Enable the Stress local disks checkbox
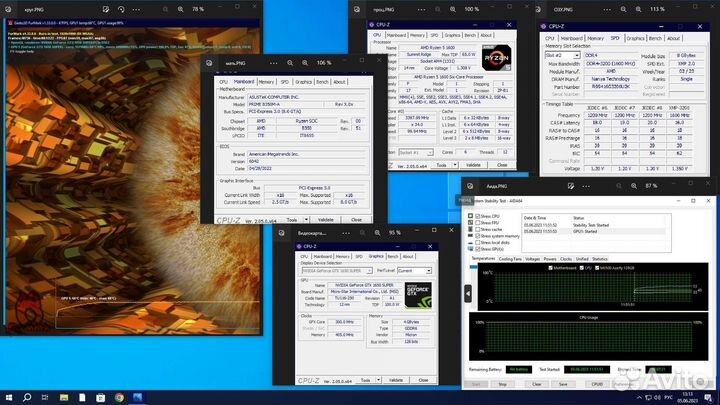Screen dimensions: 720x405 (x=478, y=242)
